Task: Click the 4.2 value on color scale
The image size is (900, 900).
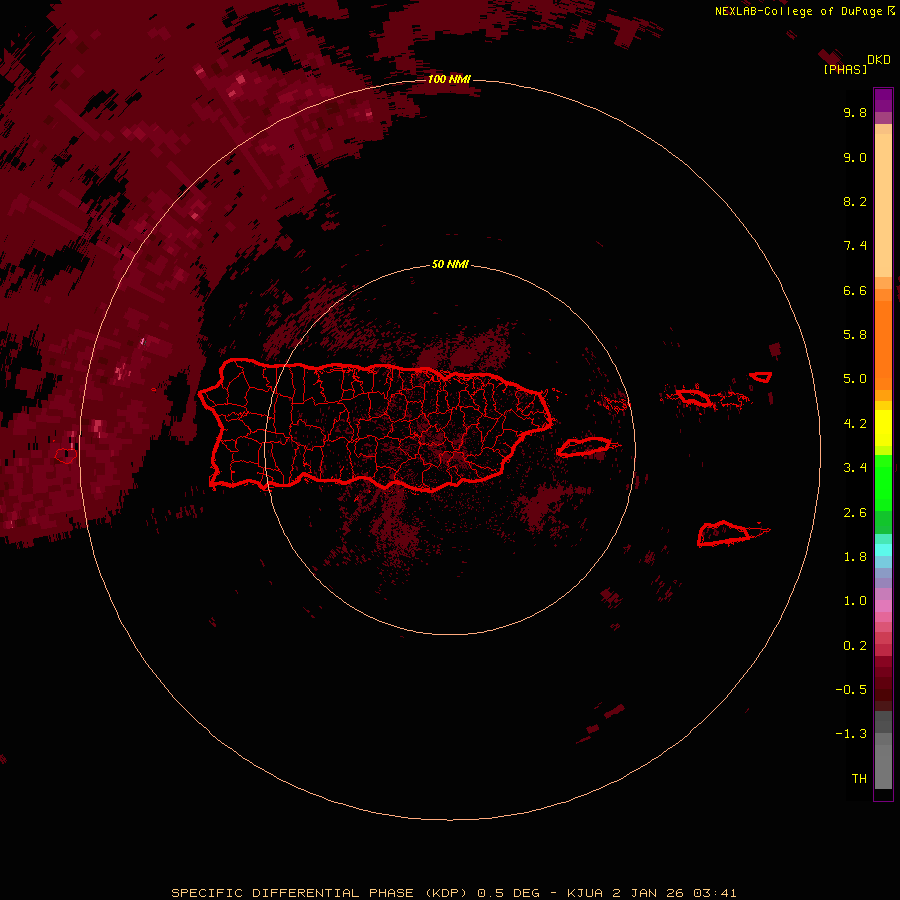Action: coord(855,424)
